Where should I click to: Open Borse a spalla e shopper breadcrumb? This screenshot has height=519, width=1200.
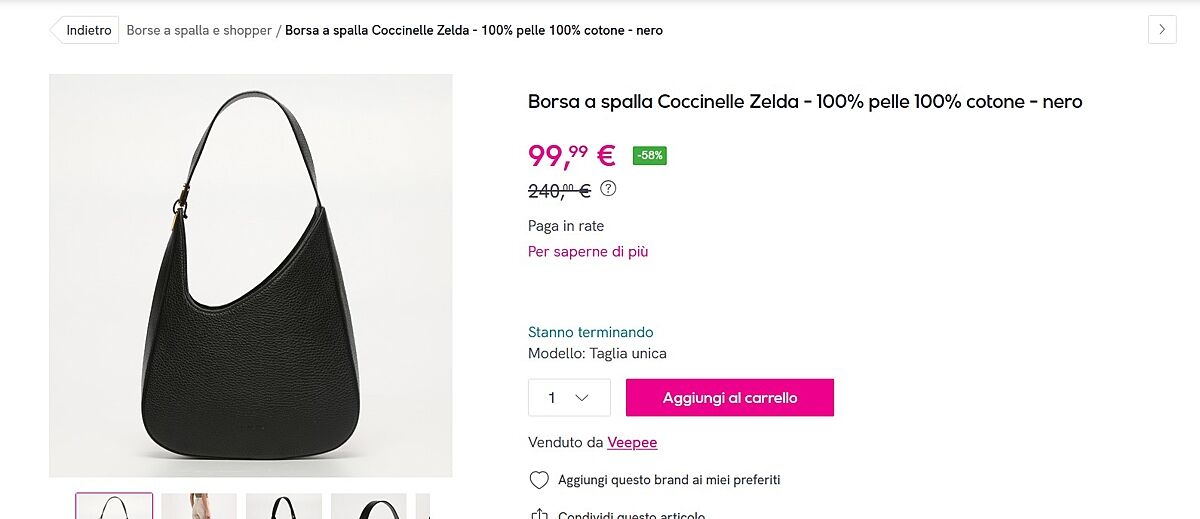(x=199, y=30)
